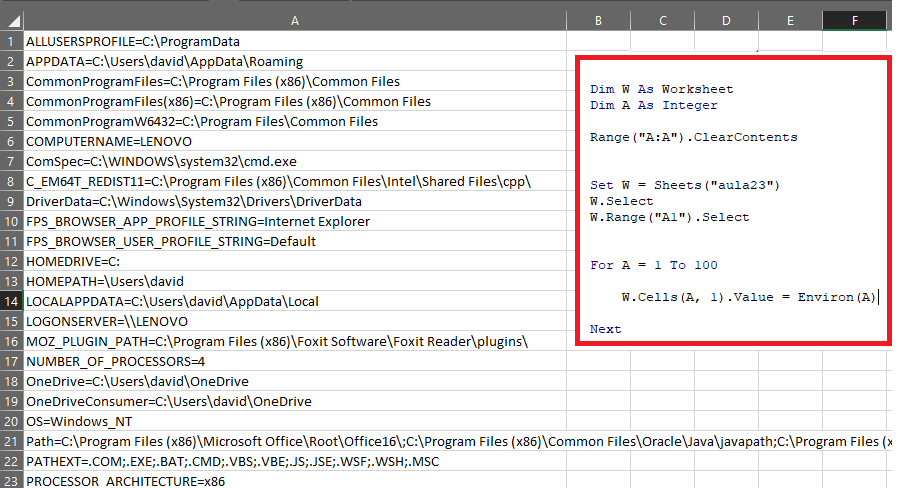Click cell OS=Windows_NT
The width and height of the screenshot is (911, 488).
(295, 421)
